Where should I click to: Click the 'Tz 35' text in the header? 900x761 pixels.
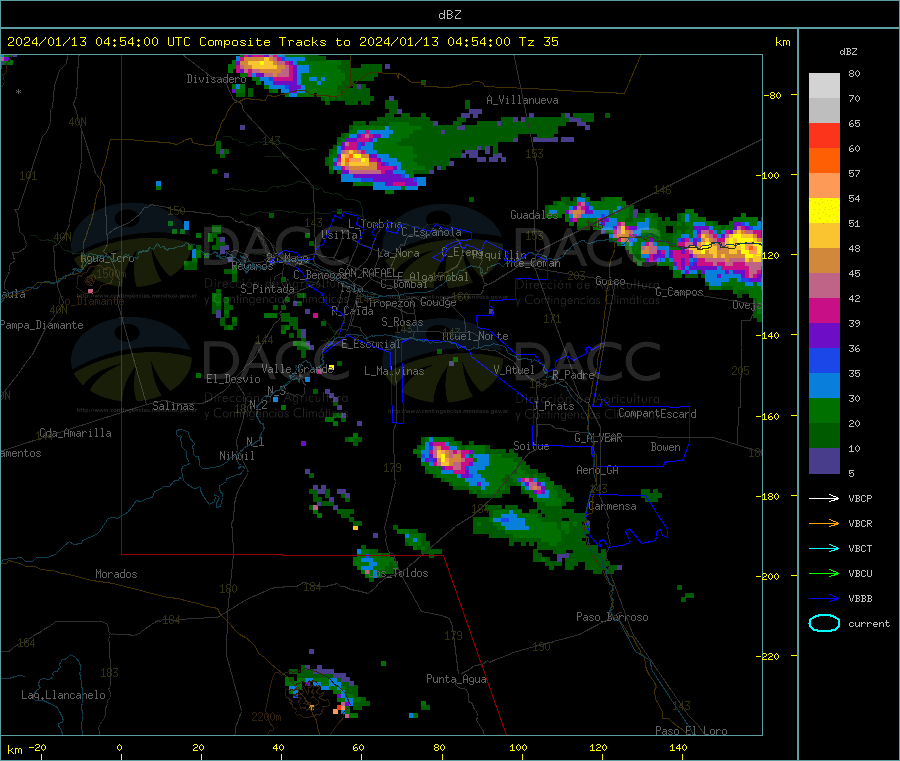[x=538, y=42]
